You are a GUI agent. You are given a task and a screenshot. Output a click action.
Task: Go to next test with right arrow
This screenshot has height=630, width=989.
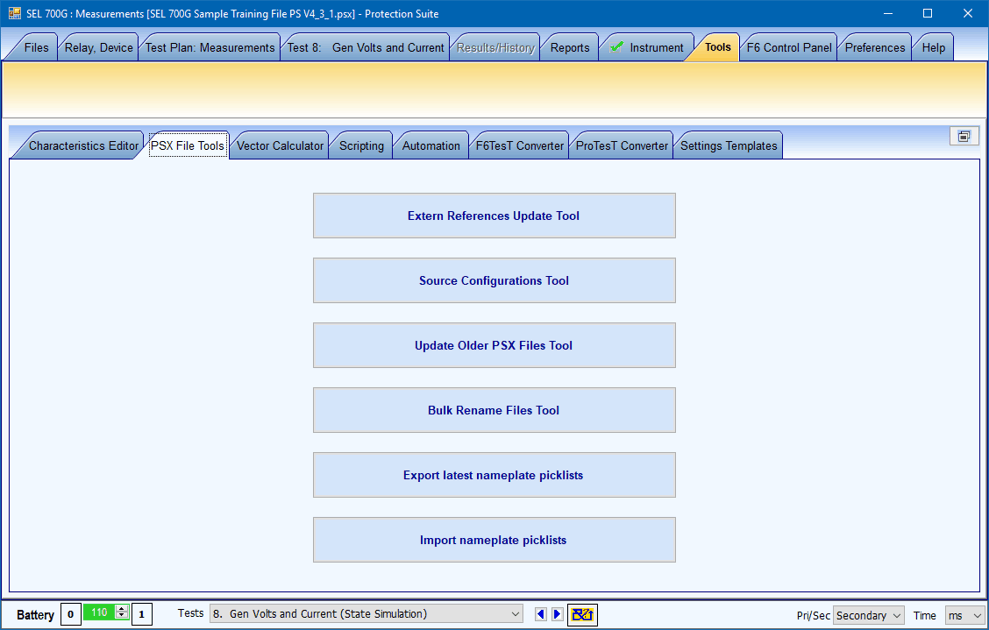pyautogui.click(x=557, y=614)
